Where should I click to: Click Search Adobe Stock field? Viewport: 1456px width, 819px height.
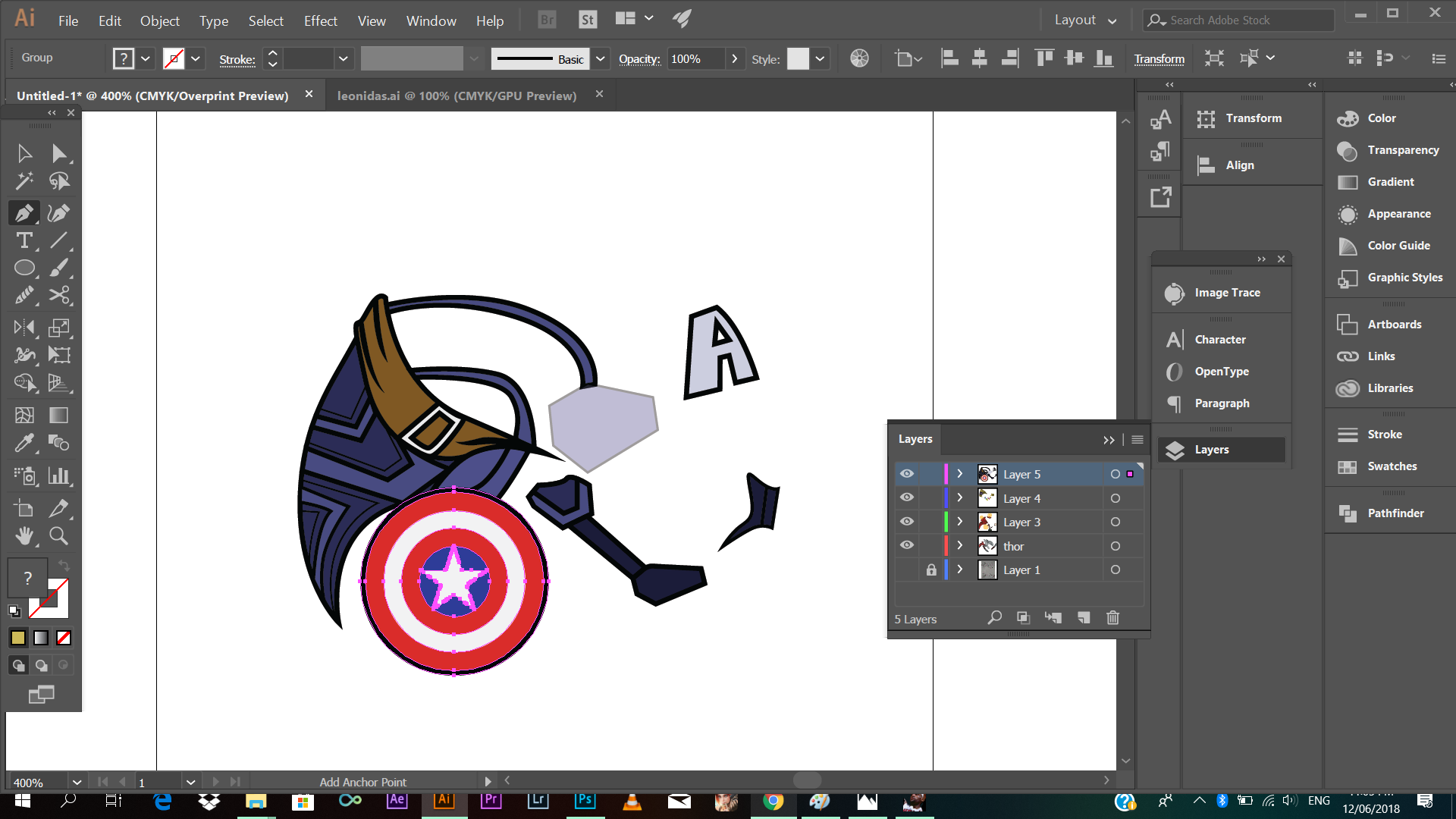tap(1239, 20)
